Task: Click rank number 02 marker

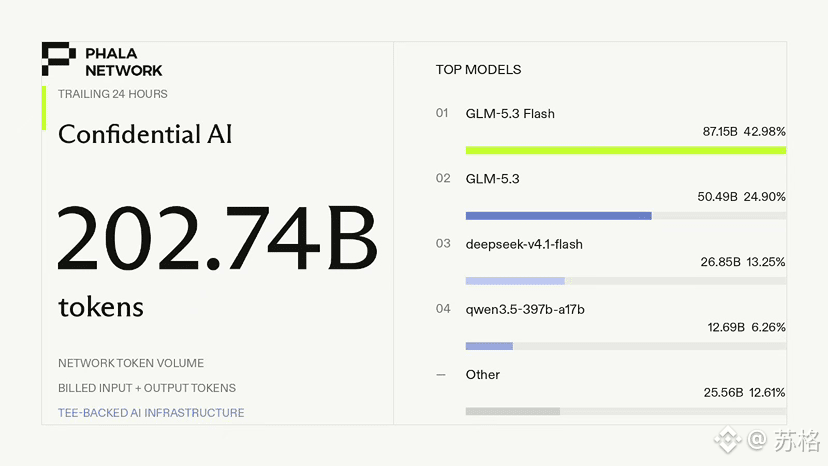Action: 443,178
